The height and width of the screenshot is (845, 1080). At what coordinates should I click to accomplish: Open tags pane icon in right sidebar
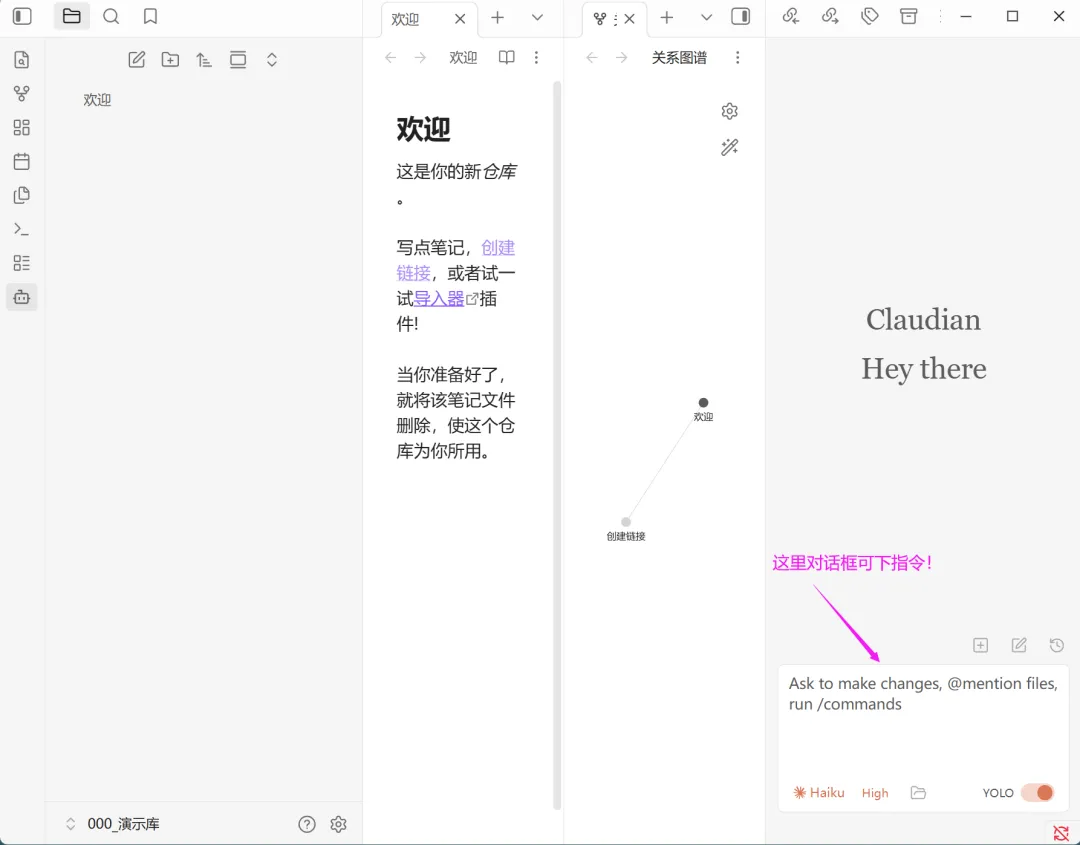coord(869,16)
